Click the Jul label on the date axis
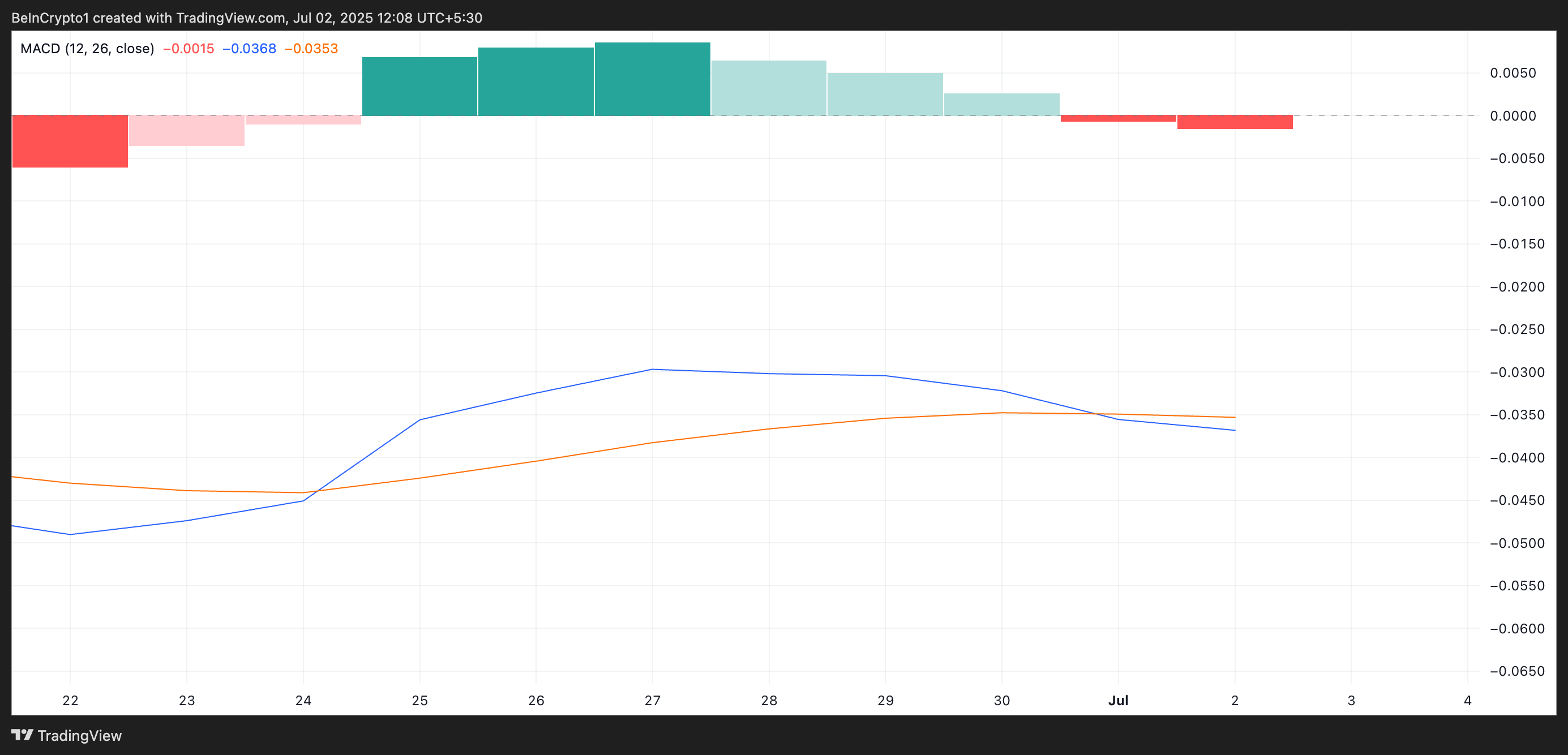This screenshot has height=755, width=1568. point(1118,700)
